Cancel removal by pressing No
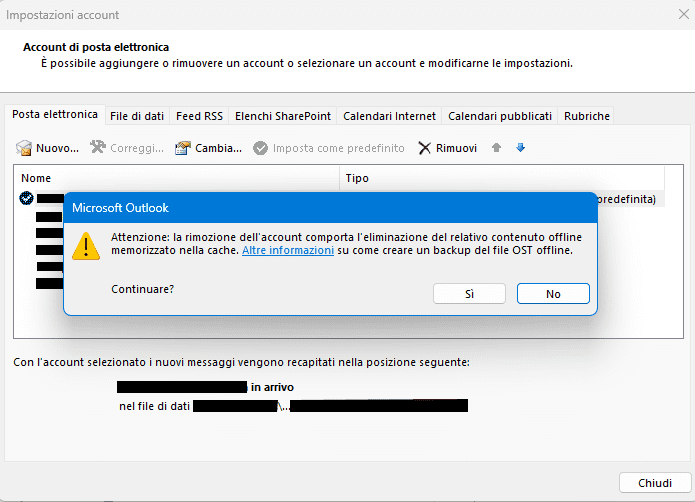 tap(553, 294)
